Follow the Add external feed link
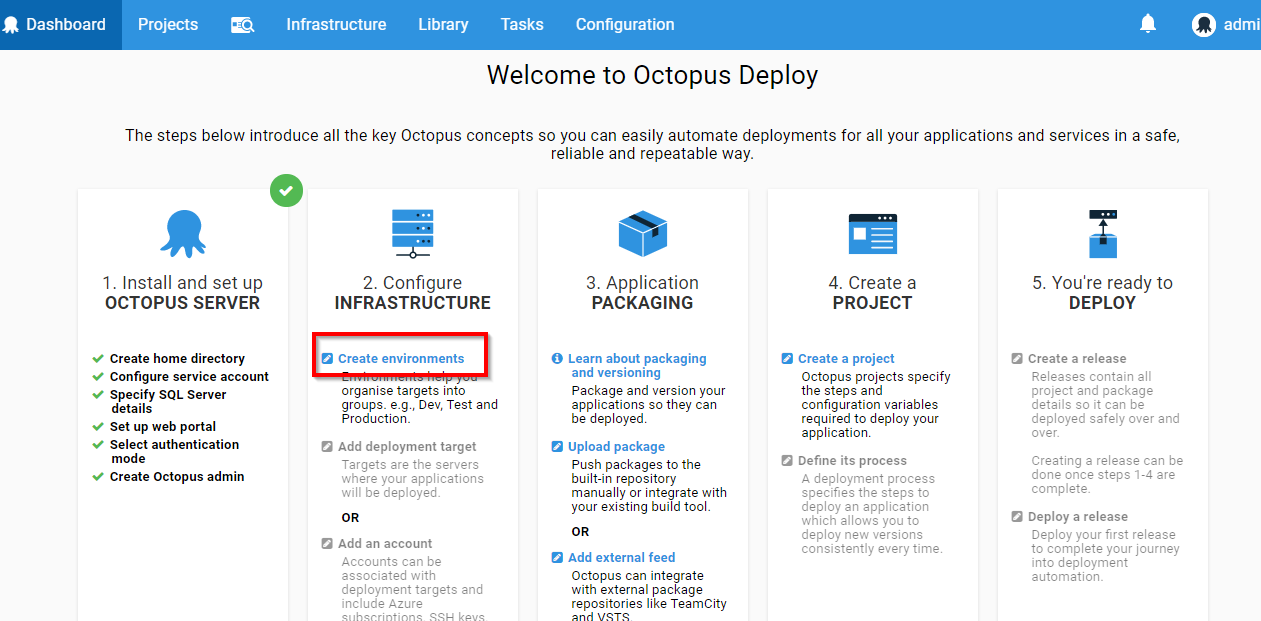 point(621,557)
